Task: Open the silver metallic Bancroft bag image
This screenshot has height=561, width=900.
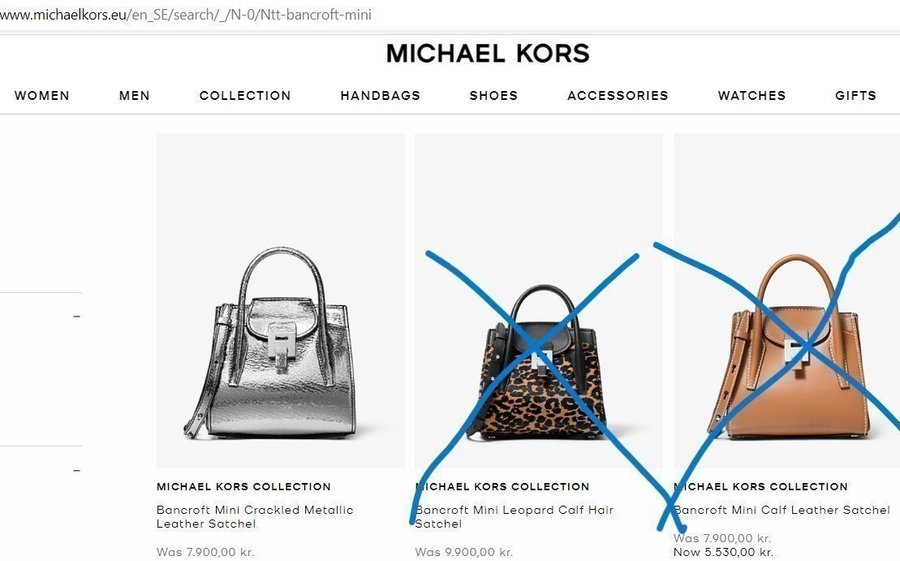Action: click(280, 301)
